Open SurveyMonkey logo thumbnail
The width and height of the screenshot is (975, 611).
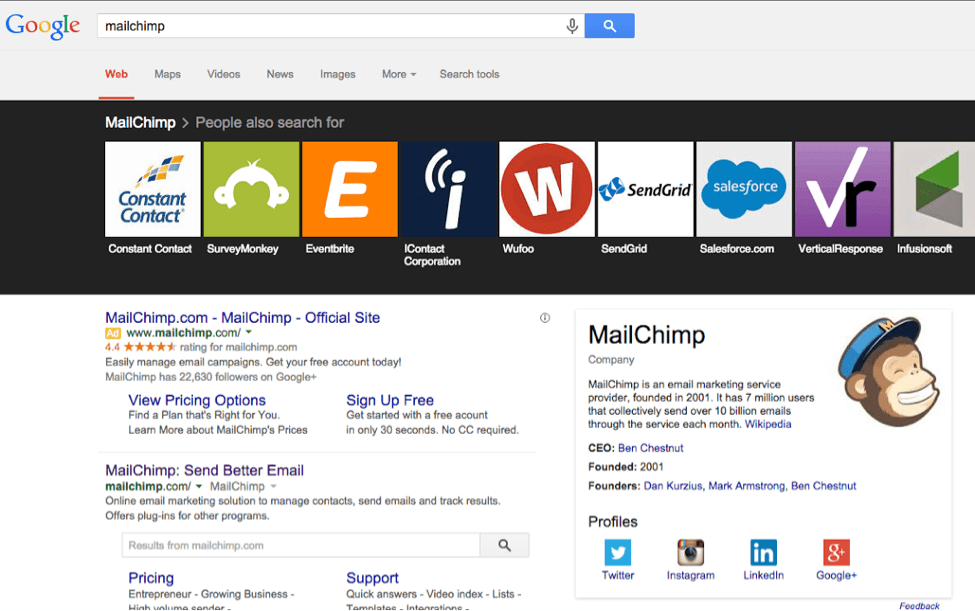251,189
